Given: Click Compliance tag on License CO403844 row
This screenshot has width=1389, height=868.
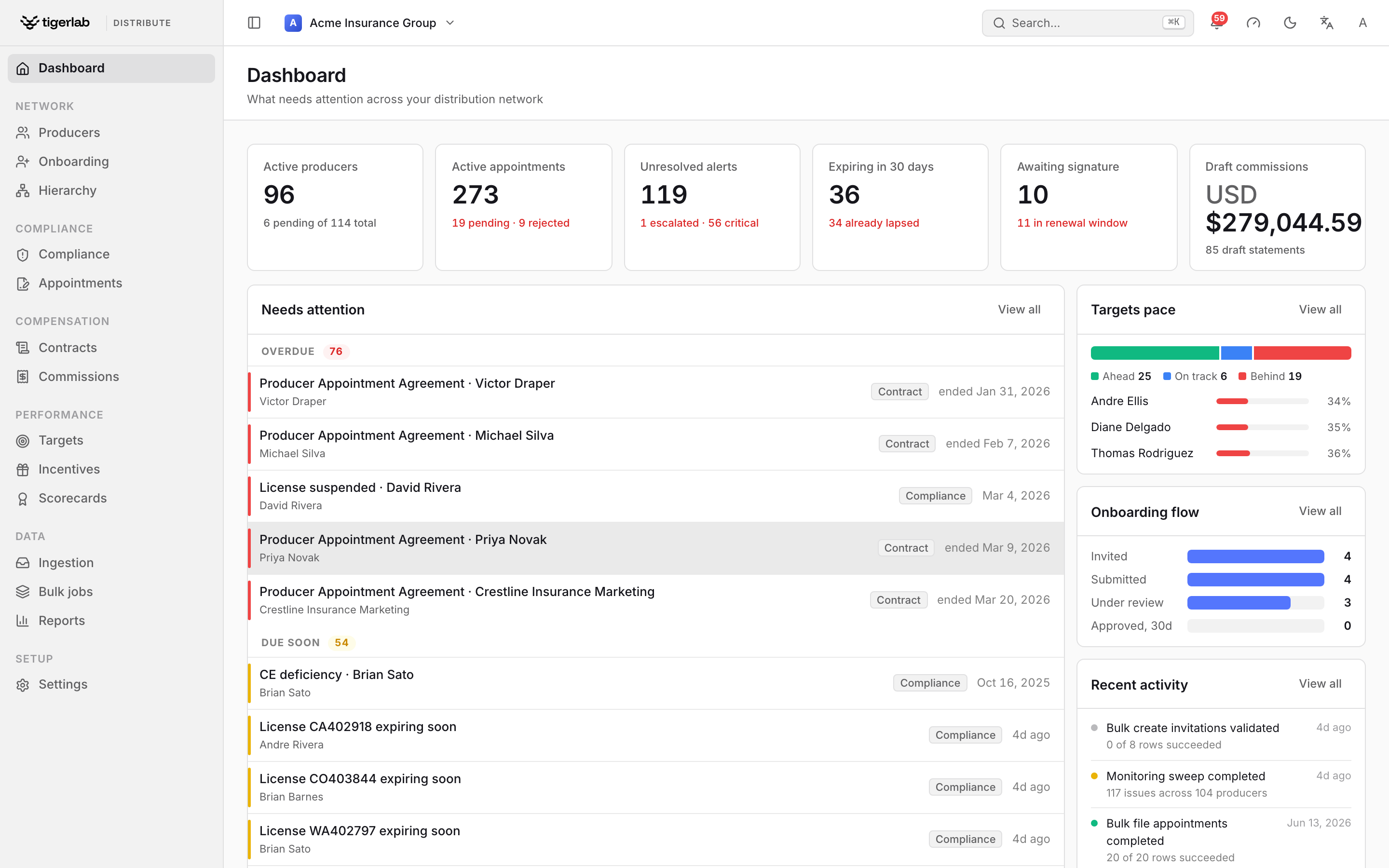Looking at the screenshot, I should [966, 787].
